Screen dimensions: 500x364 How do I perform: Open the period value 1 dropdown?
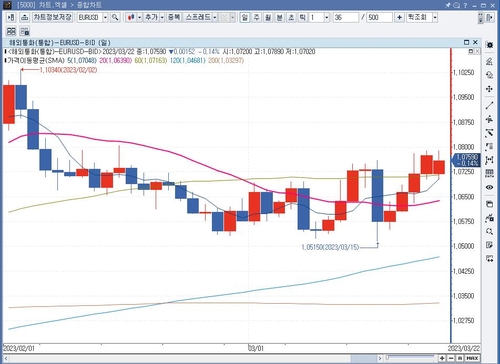tap(327, 17)
